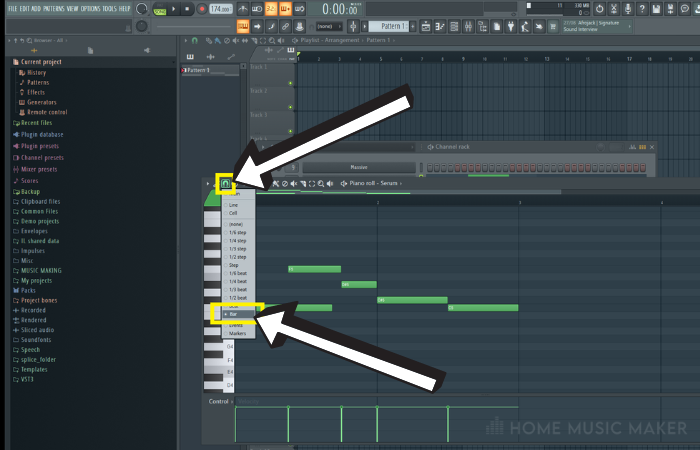Select Line snap option

239,205
